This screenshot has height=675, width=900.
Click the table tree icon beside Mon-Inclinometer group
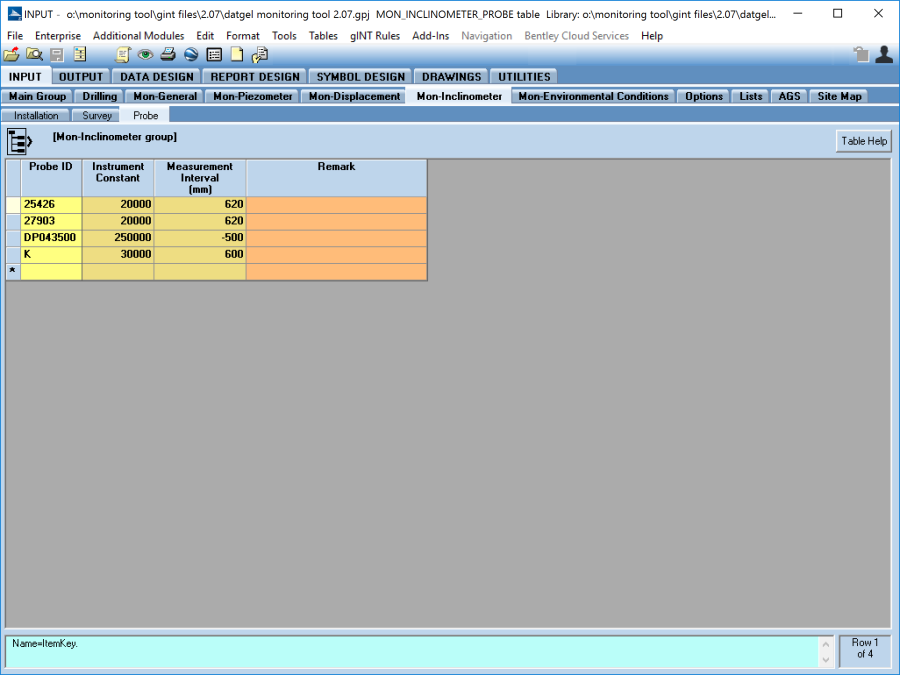pos(21,141)
